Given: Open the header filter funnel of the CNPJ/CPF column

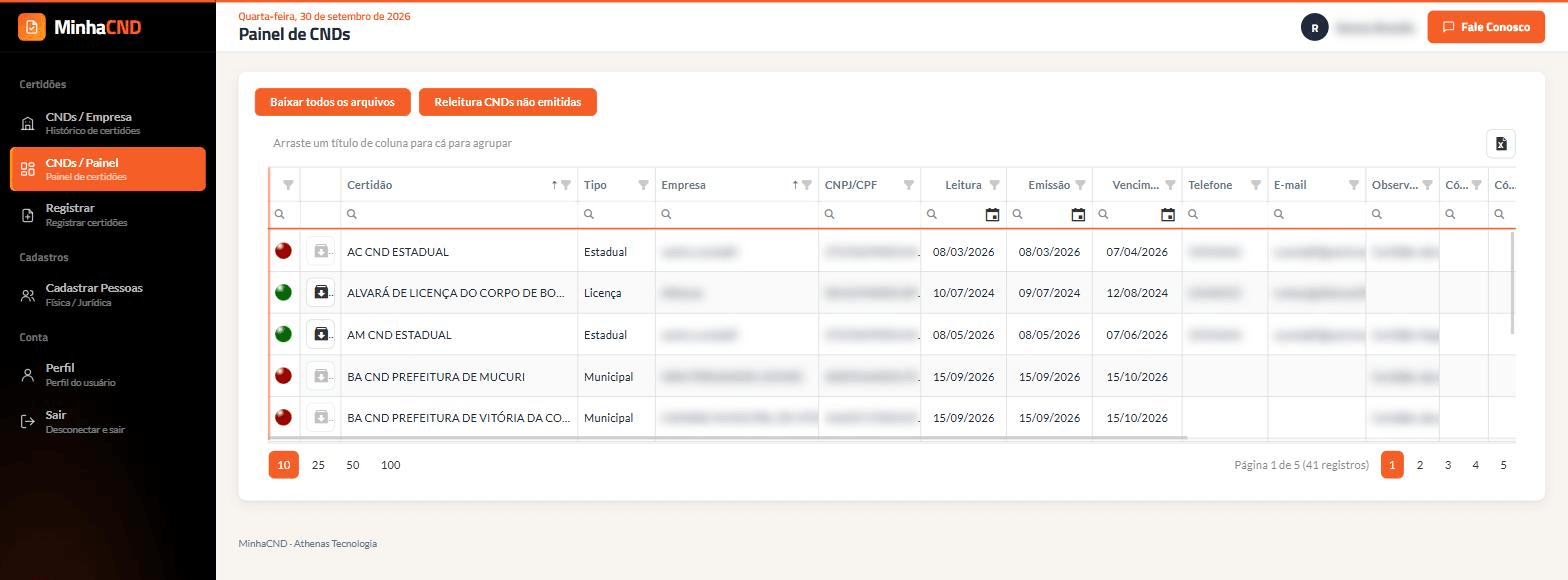Looking at the screenshot, I should (909, 185).
